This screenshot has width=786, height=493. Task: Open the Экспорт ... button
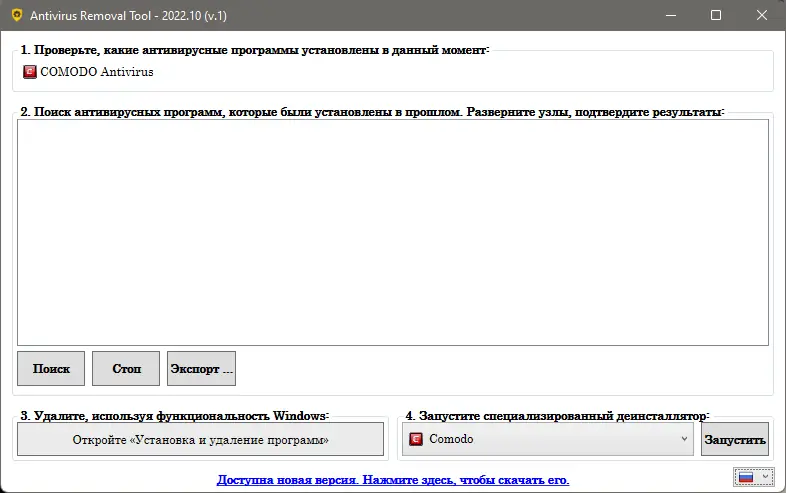(x=202, y=369)
